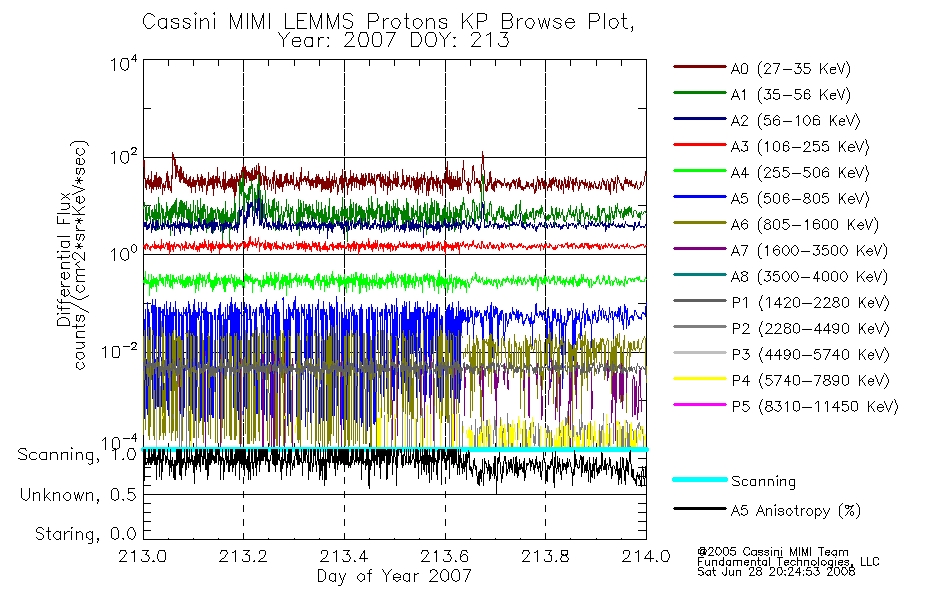The height and width of the screenshot is (600, 950).
Task: Click the 213.6 x-axis tick label
Action: [445, 556]
